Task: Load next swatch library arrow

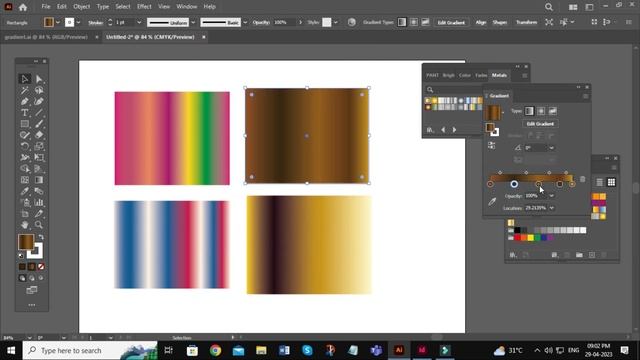Action: (x=454, y=130)
